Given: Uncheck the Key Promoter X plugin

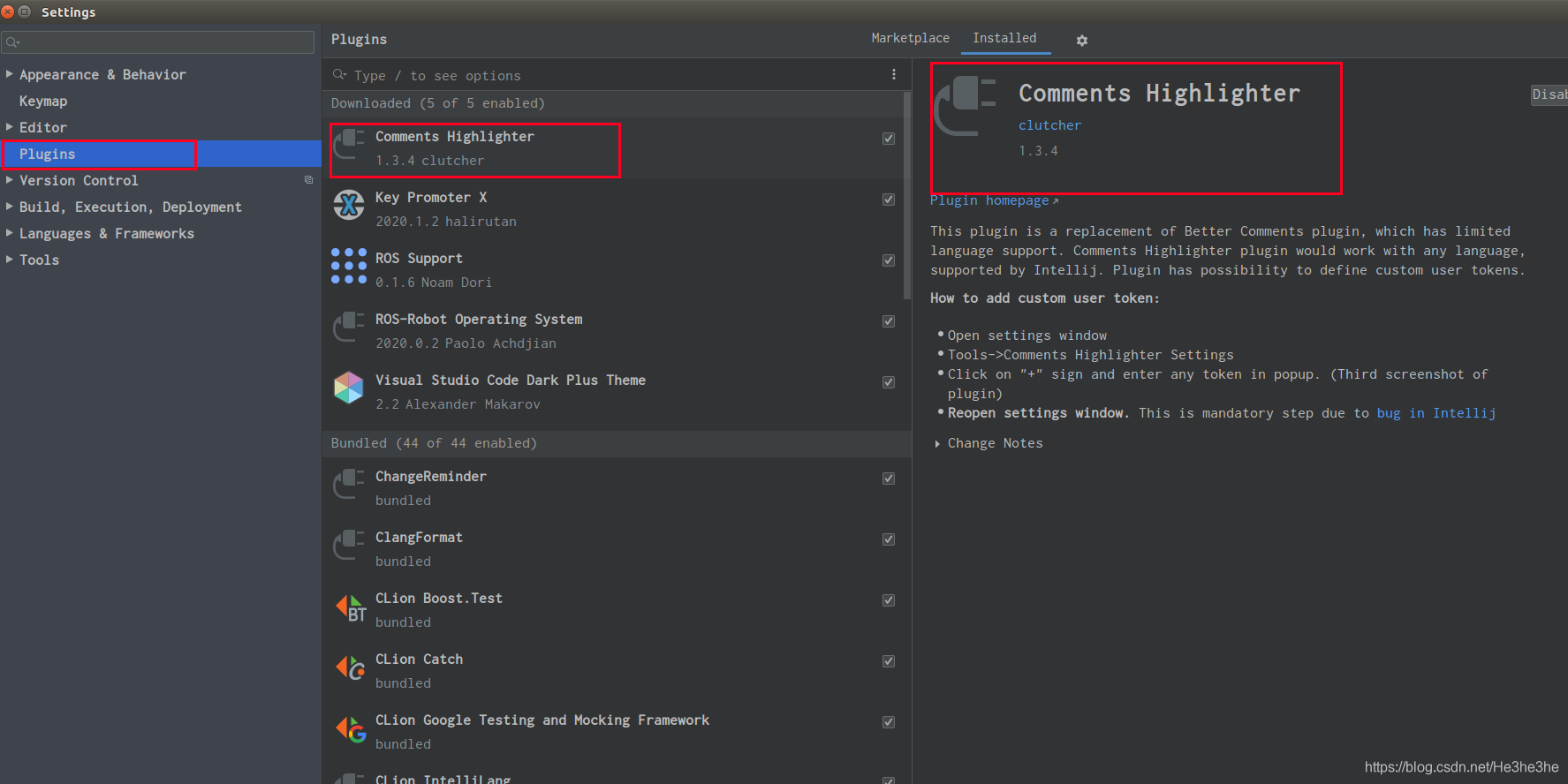Looking at the screenshot, I should [x=889, y=200].
